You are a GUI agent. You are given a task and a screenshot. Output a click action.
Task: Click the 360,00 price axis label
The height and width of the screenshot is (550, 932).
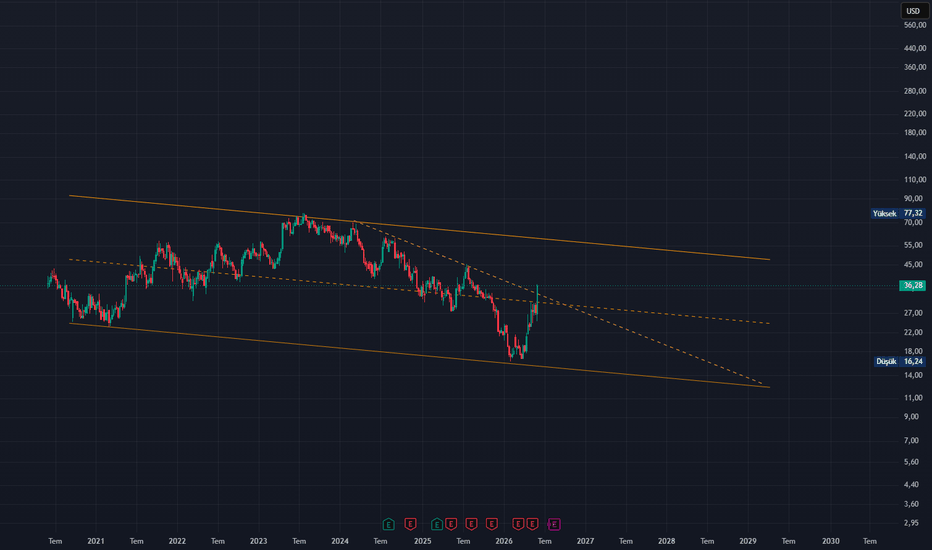pos(915,68)
